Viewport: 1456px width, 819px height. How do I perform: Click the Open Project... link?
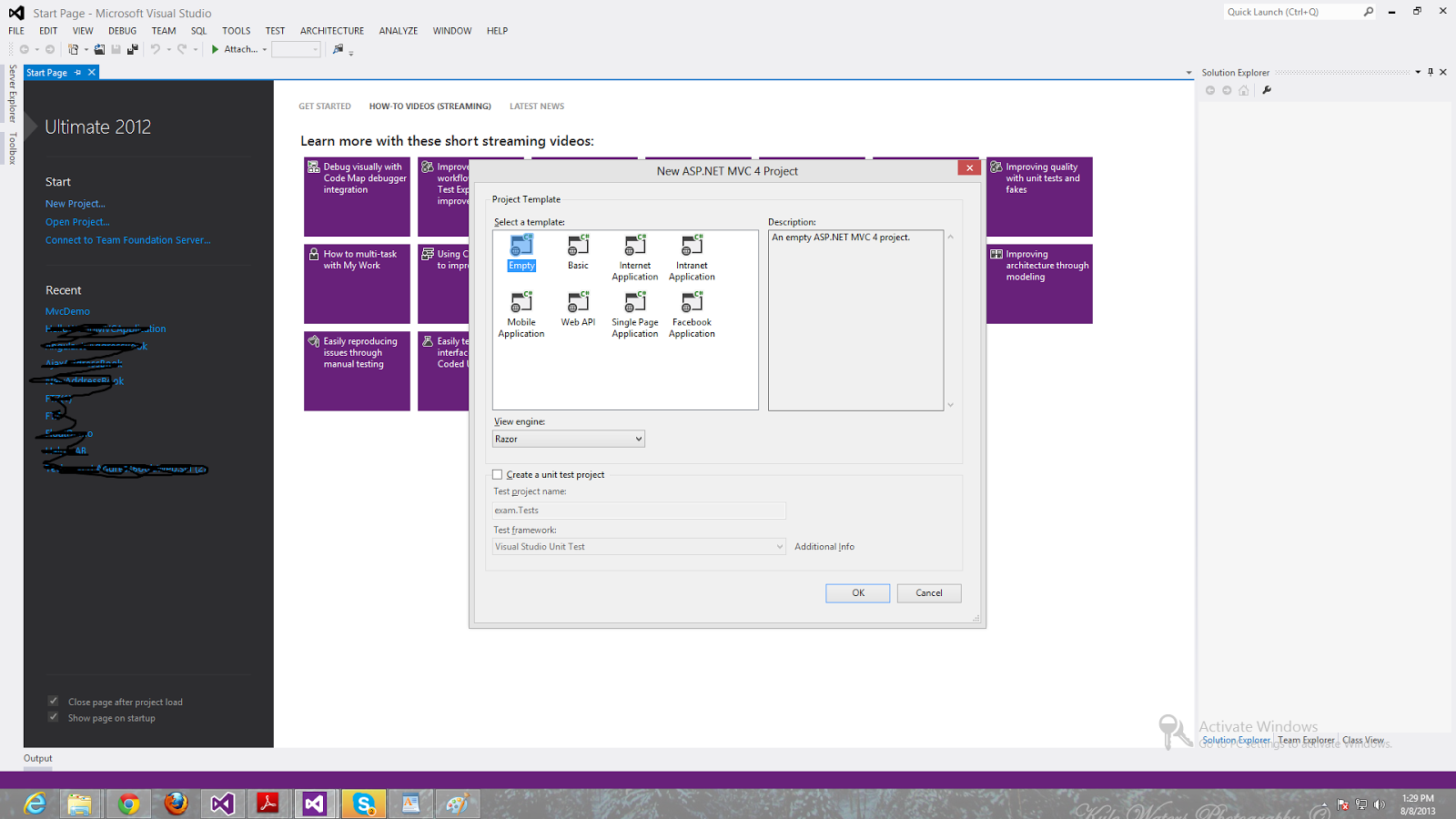77,222
